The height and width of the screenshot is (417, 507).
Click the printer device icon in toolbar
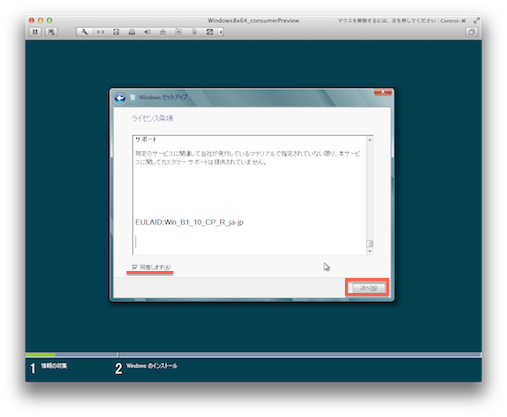[x=163, y=32]
